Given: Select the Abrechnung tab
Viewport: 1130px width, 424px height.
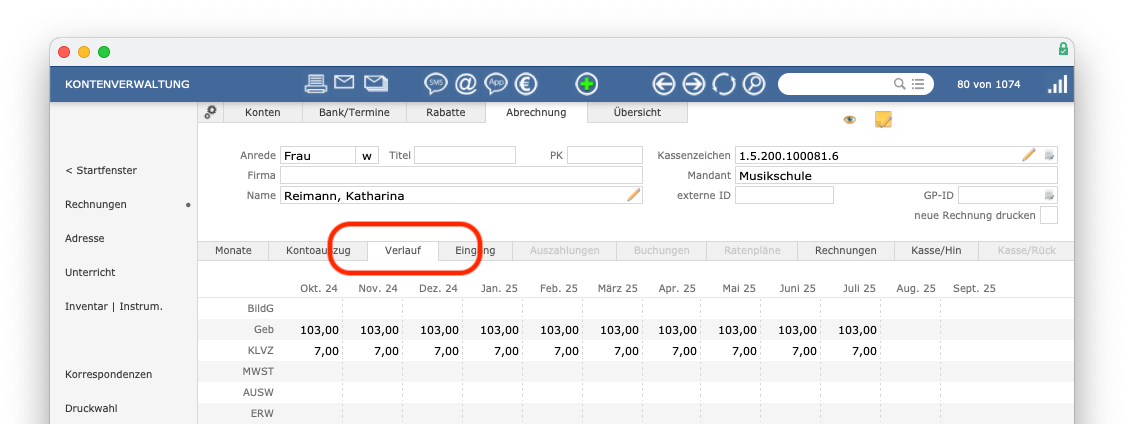Looking at the screenshot, I should (536, 112).
